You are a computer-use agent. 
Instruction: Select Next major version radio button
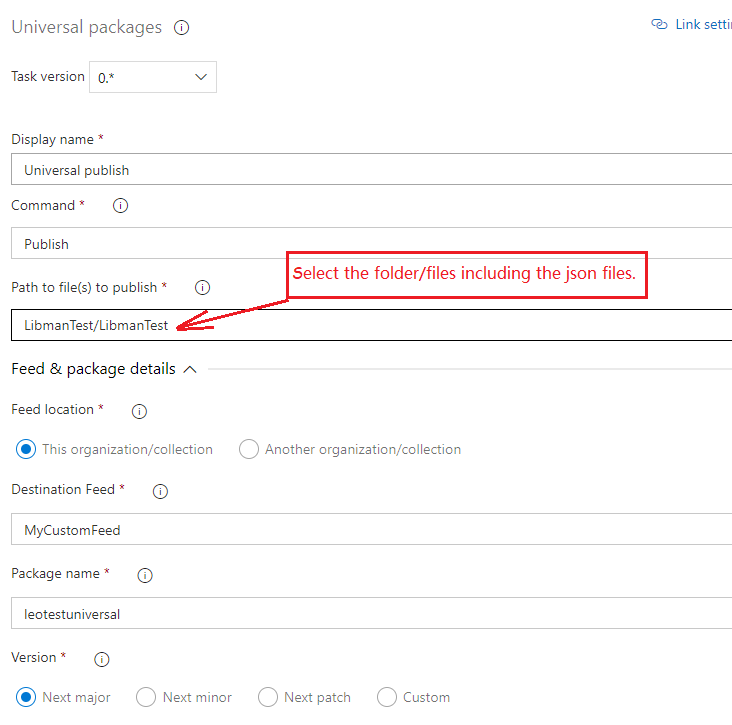[x=26, y=697]
